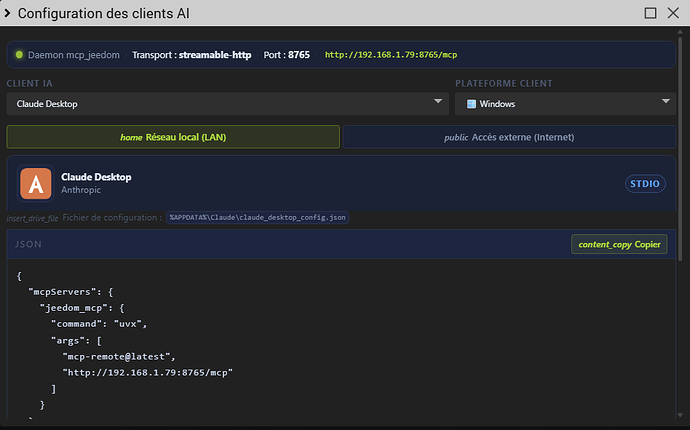Click the Windows logo icon in platform selector
The width and height of the screenshot is (690, 430).
[471, 104]
